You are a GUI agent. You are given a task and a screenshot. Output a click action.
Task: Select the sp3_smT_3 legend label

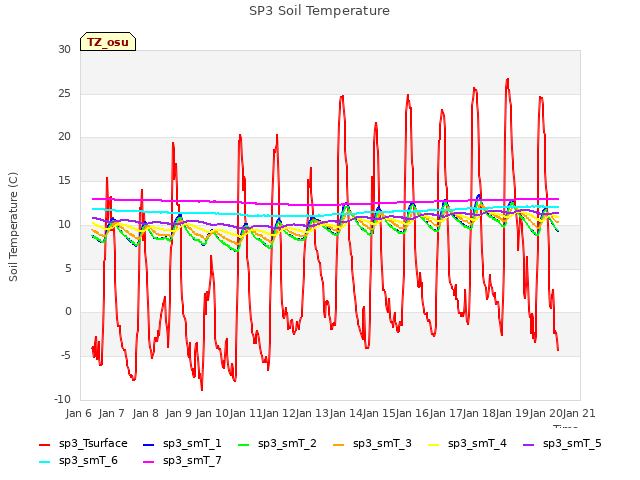point(382,444)
